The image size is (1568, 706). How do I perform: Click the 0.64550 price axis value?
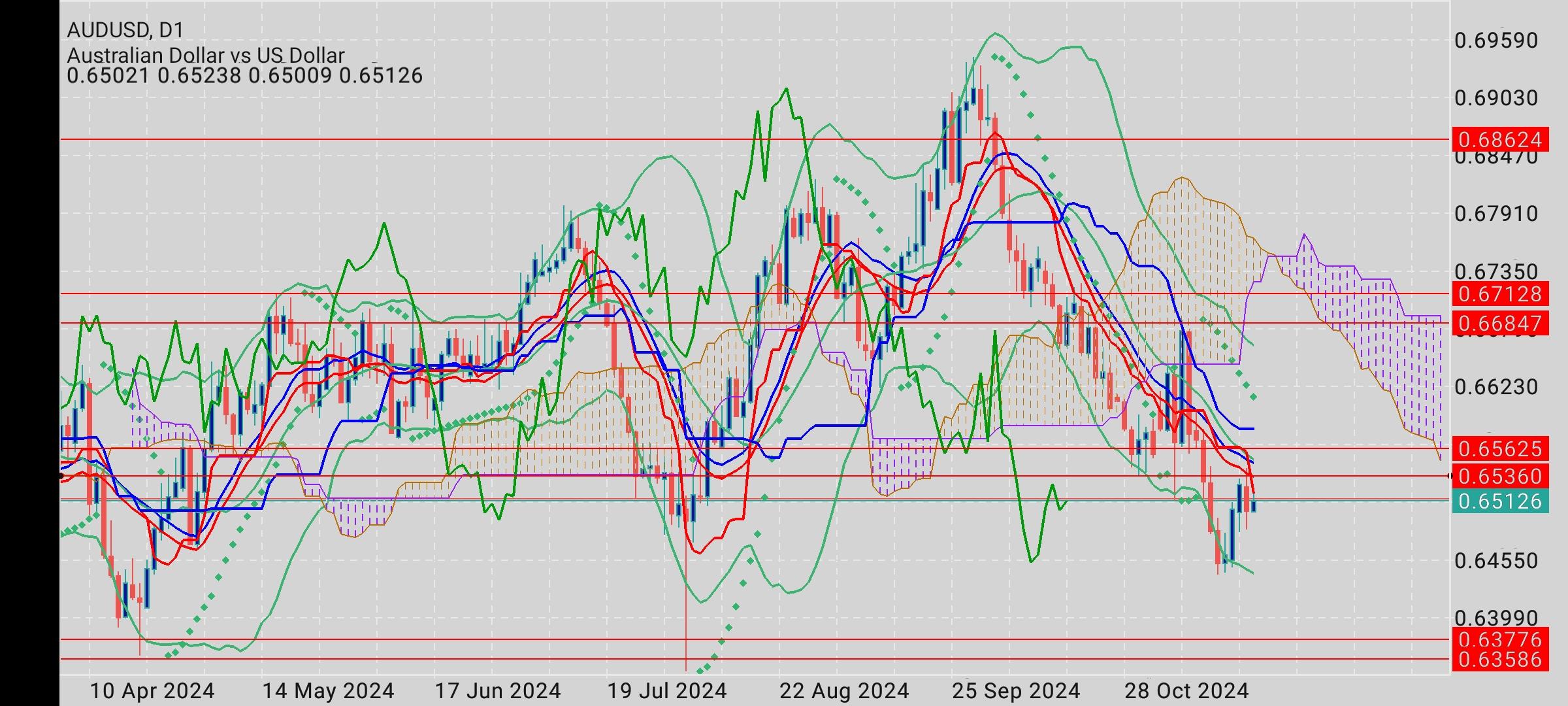click(x=1496, y=561)
